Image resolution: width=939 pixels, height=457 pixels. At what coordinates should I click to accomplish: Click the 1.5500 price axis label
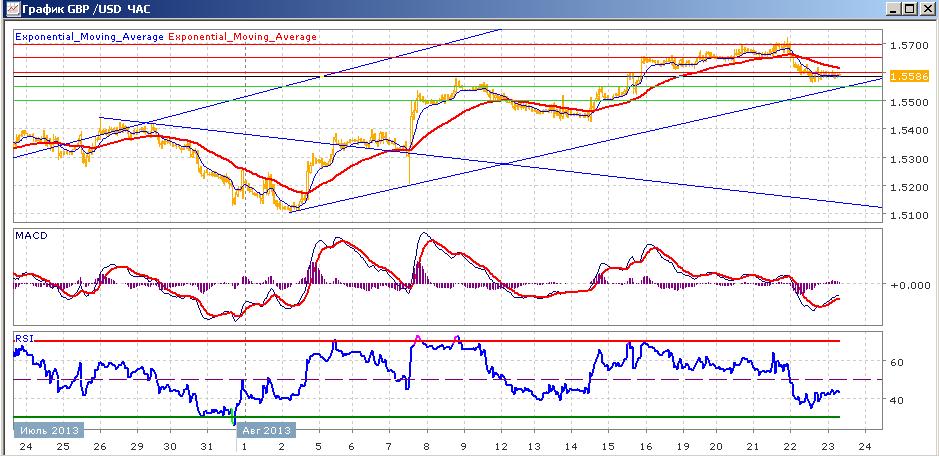point(909,102)
